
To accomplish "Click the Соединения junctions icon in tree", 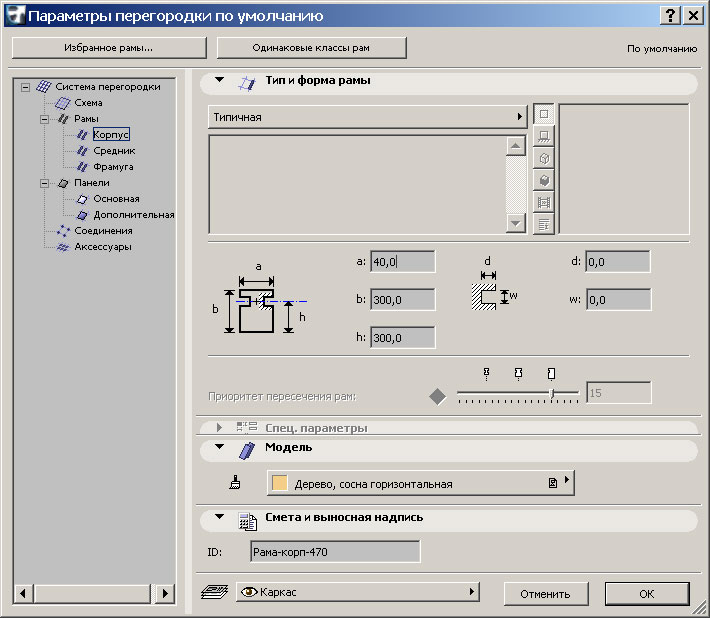I will point(63,231).
